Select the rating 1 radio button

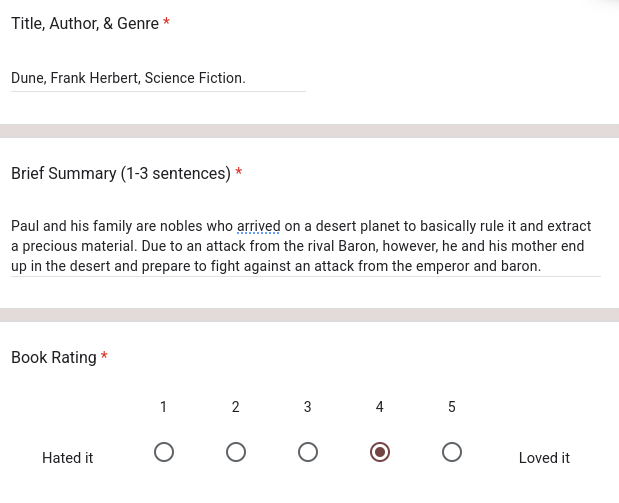164,452
